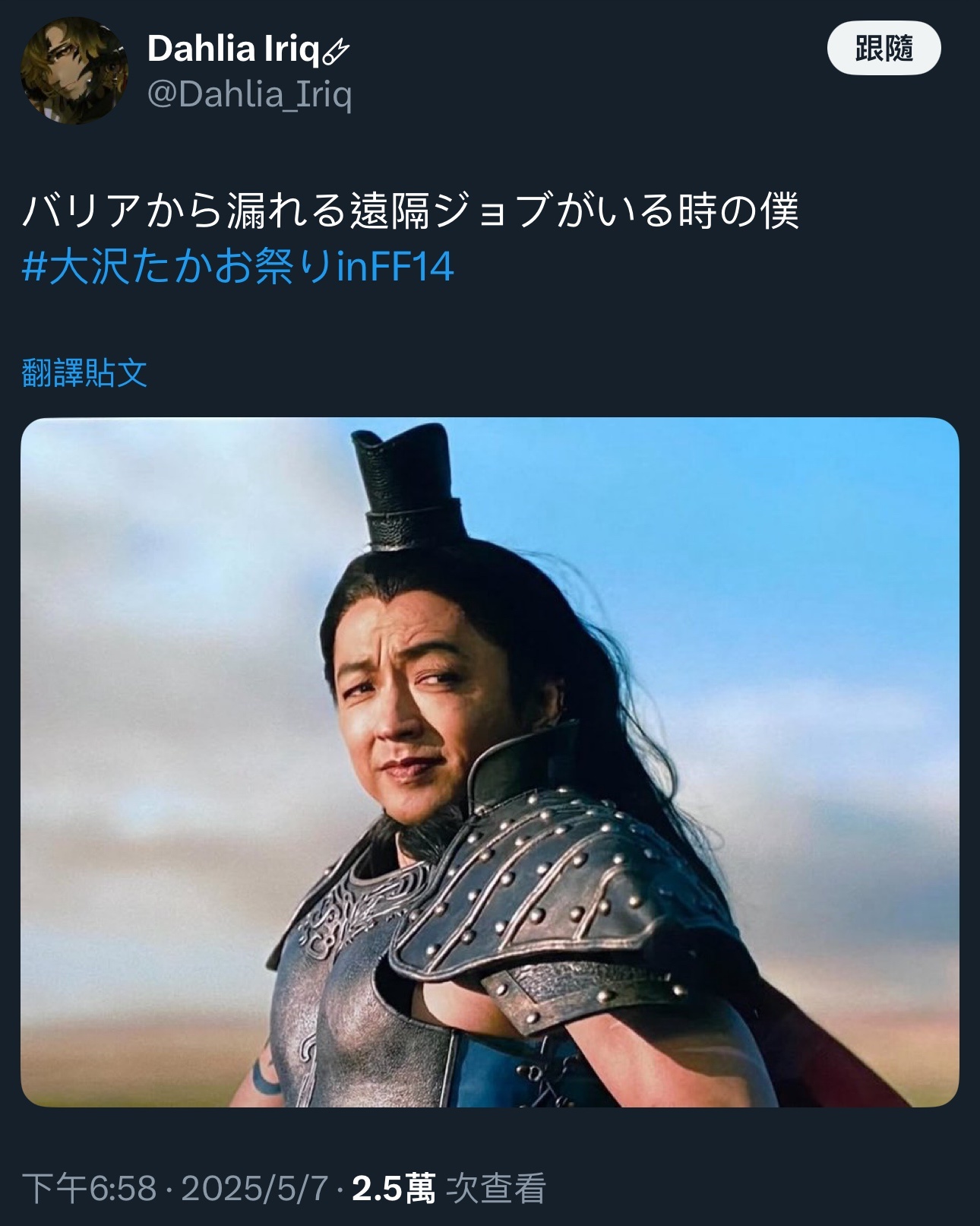Open the @Dahlia_Iriq handle

point(249,94)
